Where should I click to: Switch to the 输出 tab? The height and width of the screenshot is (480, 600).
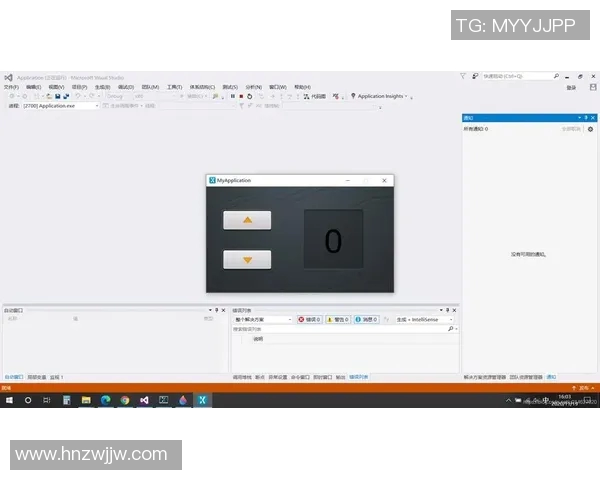tap(341, 377)
